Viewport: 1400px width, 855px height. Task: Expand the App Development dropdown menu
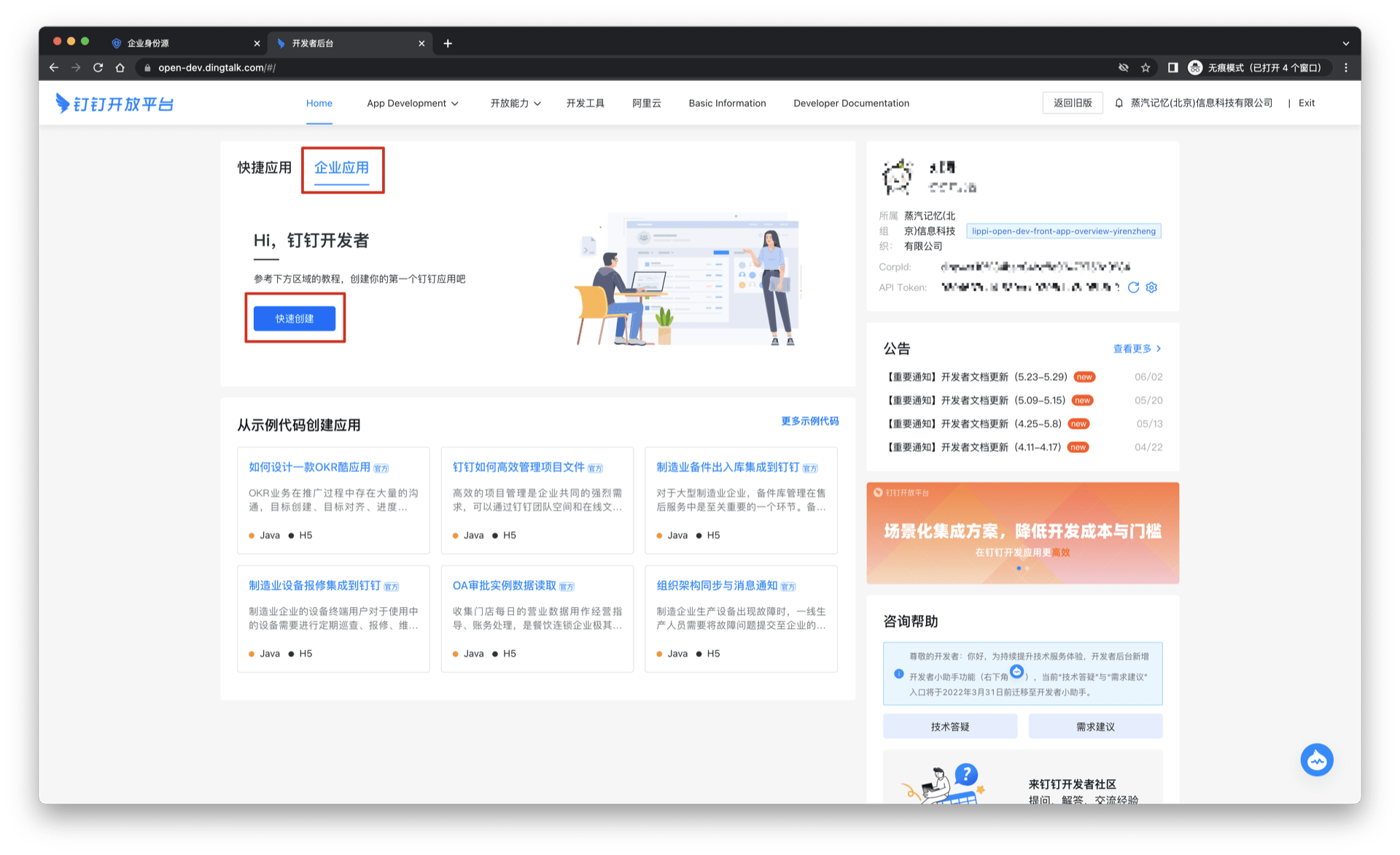click(413, 104)
